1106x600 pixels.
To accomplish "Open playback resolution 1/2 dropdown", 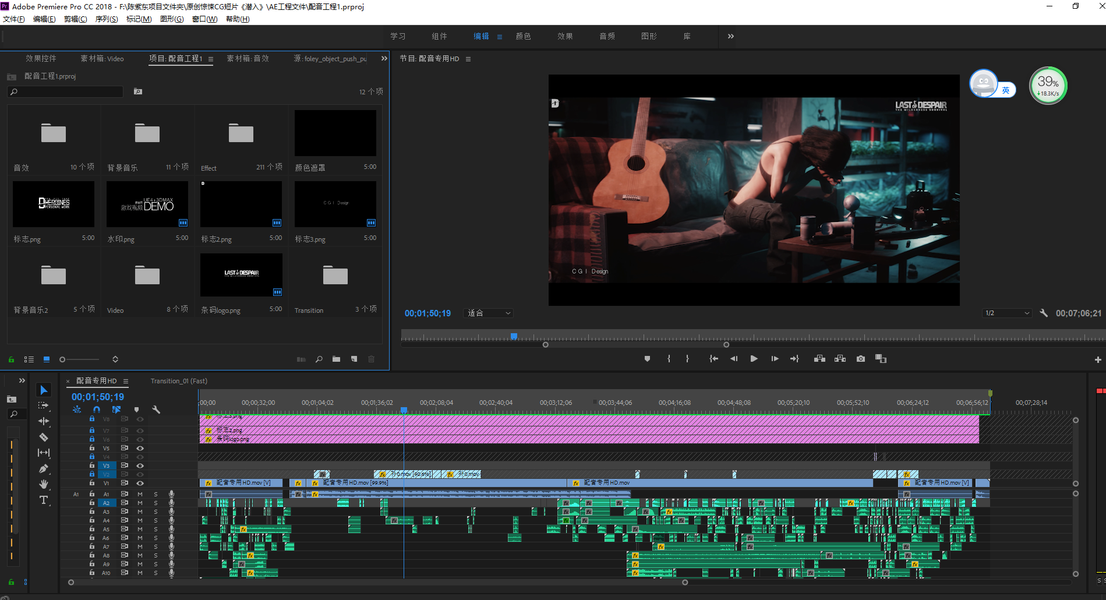I will 1007,313.
